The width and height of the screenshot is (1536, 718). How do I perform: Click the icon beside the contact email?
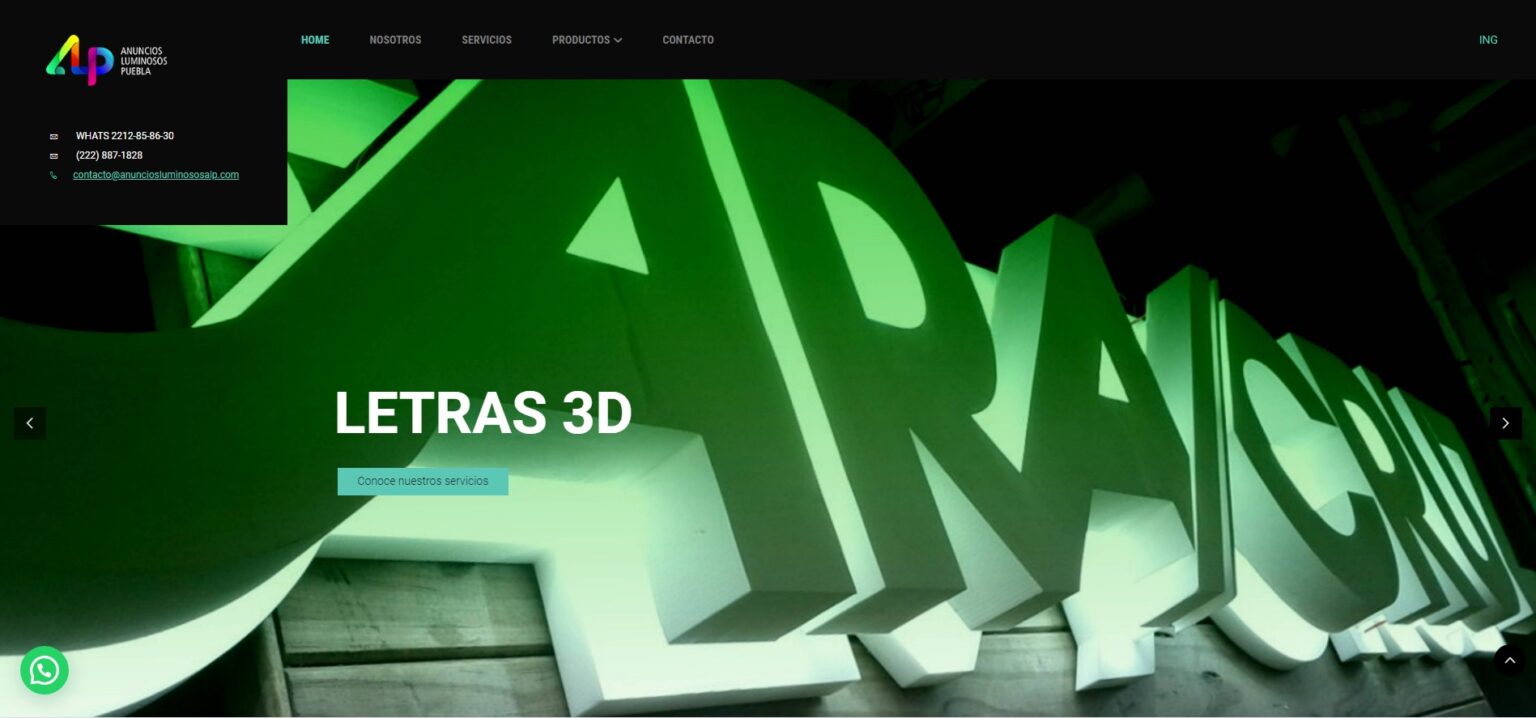click(x=54, y=175)
